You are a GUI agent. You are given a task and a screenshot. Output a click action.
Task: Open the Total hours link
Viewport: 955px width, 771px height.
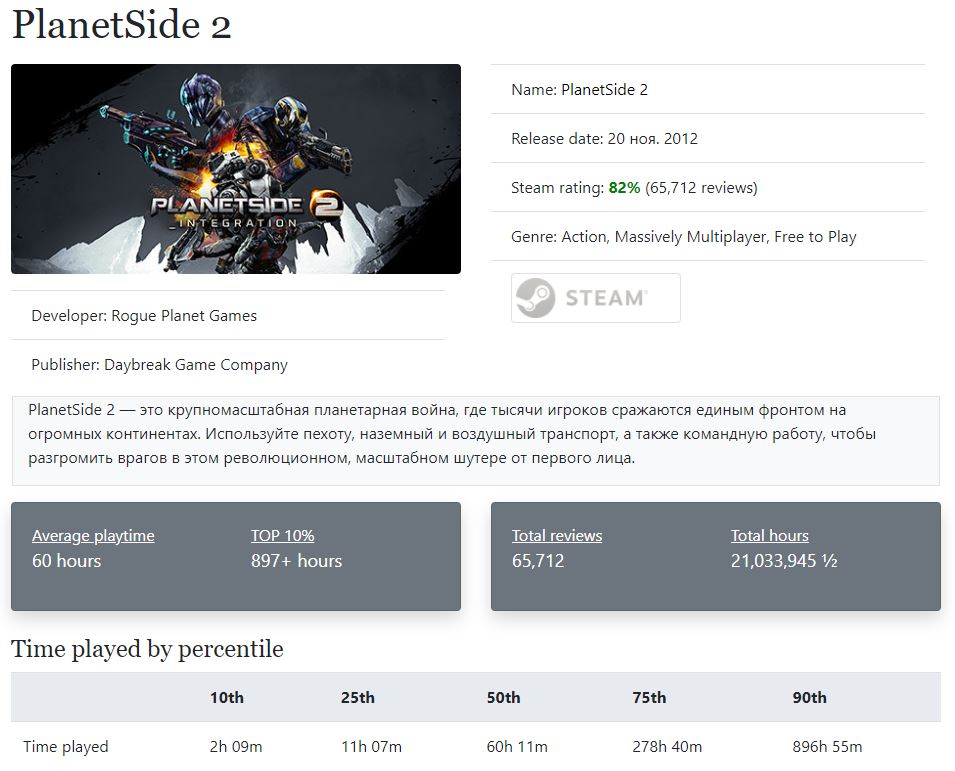pyautogui.click(x=770, y=536)
